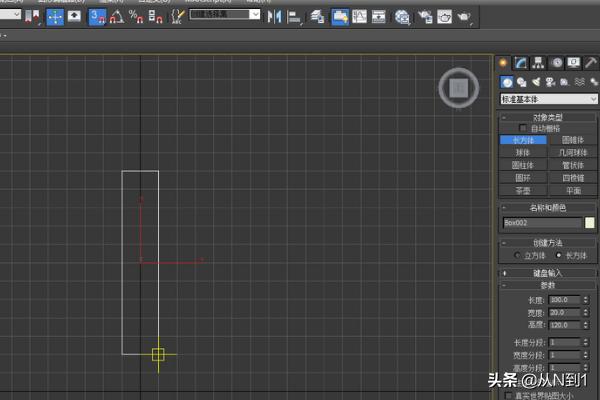Enable the 自动栅格 checkbox

(523, 128)
